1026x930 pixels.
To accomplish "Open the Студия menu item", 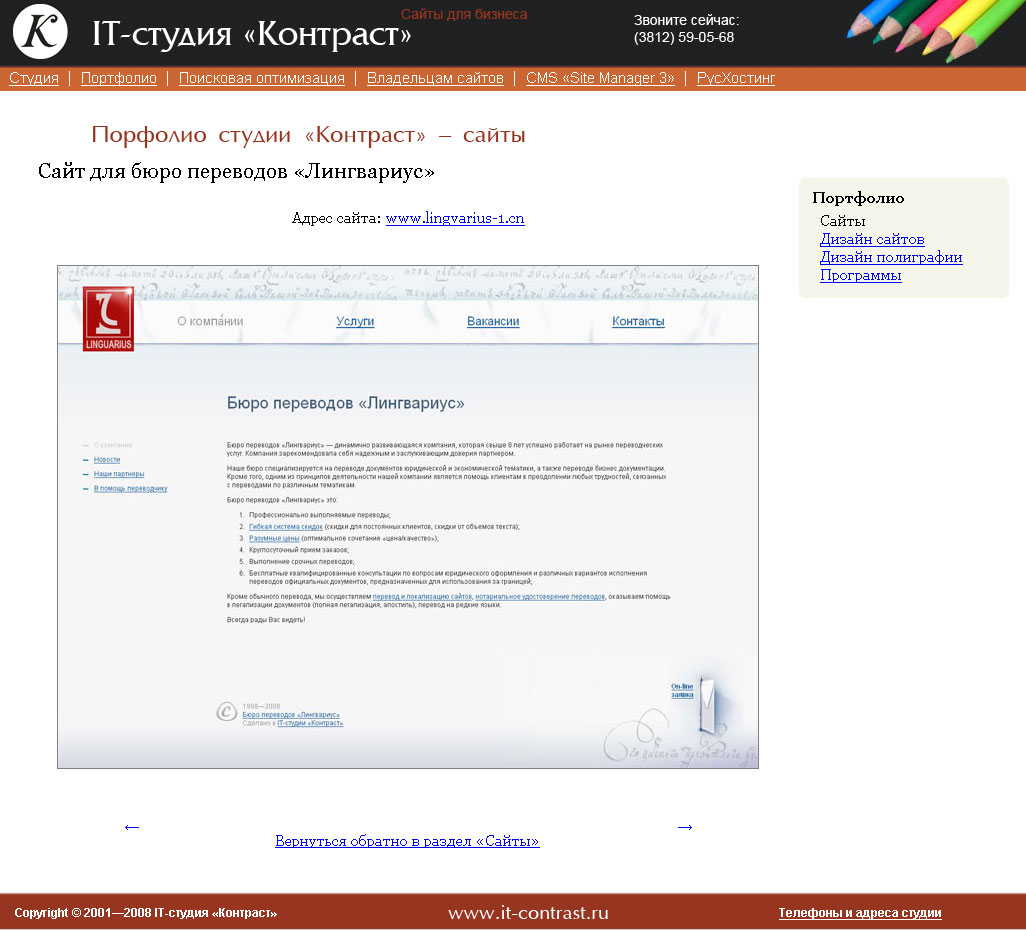I will click(x=34, y=79).
